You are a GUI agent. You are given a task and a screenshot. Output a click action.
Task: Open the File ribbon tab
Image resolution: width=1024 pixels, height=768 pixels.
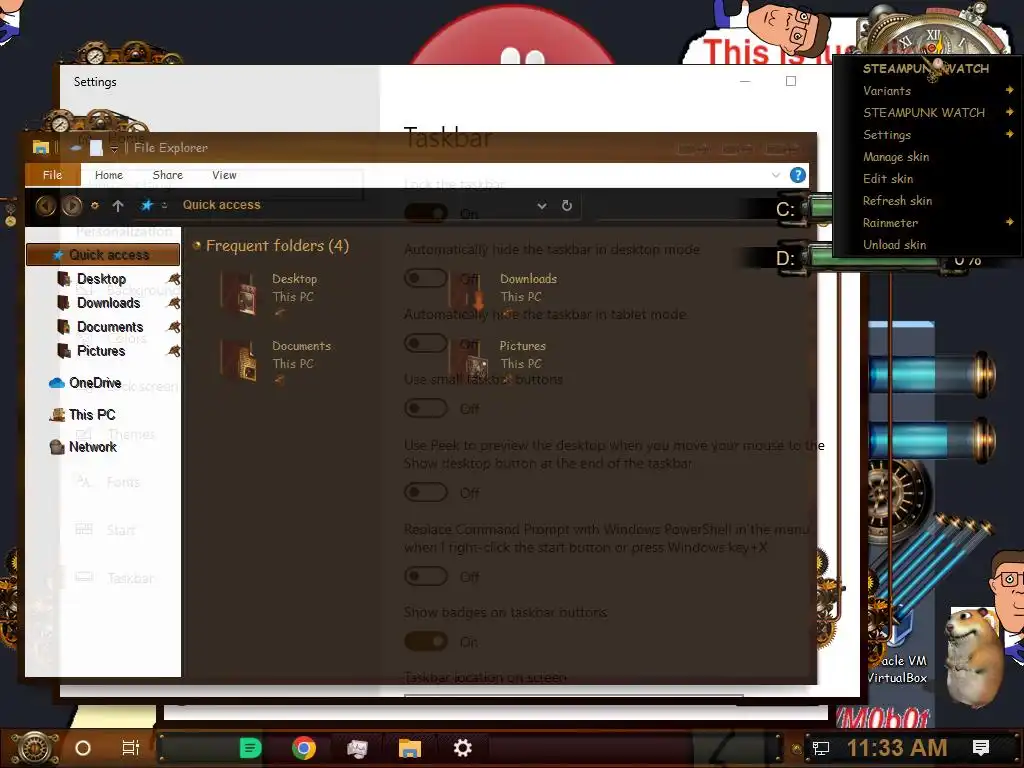(52, 175)
